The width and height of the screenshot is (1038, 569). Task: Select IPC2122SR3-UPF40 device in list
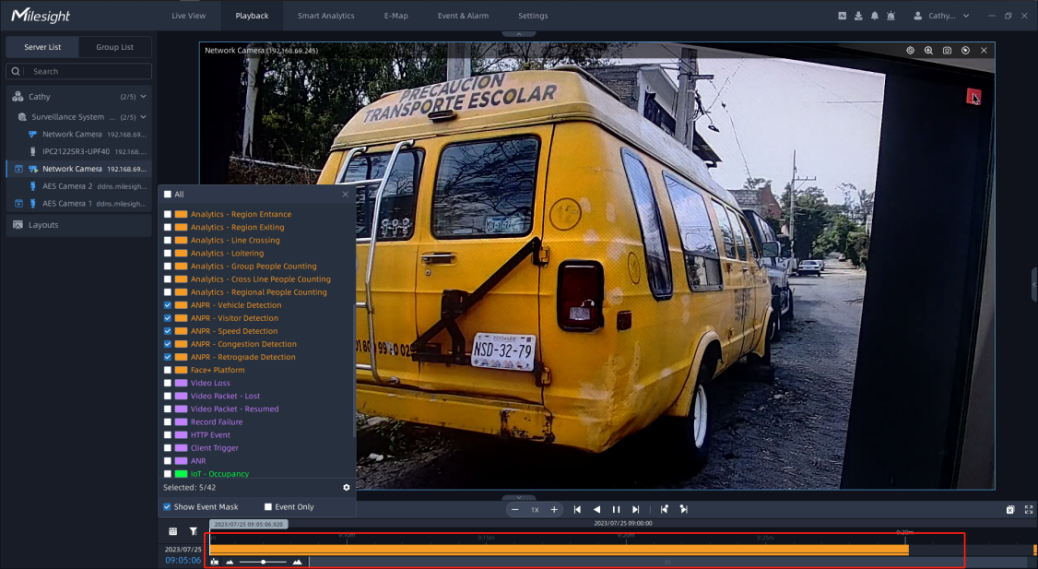tap(79, 152)
